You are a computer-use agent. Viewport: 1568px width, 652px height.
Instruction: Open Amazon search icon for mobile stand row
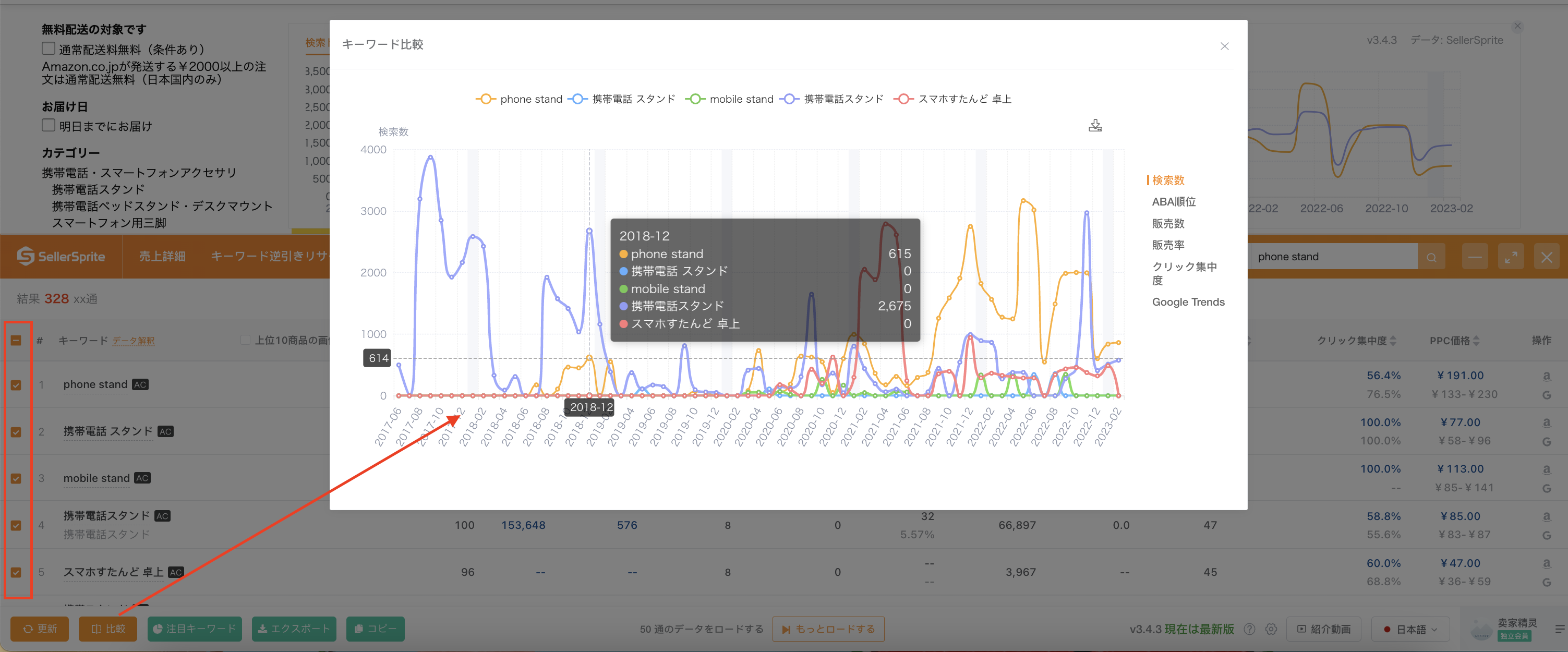(1547, 469)
